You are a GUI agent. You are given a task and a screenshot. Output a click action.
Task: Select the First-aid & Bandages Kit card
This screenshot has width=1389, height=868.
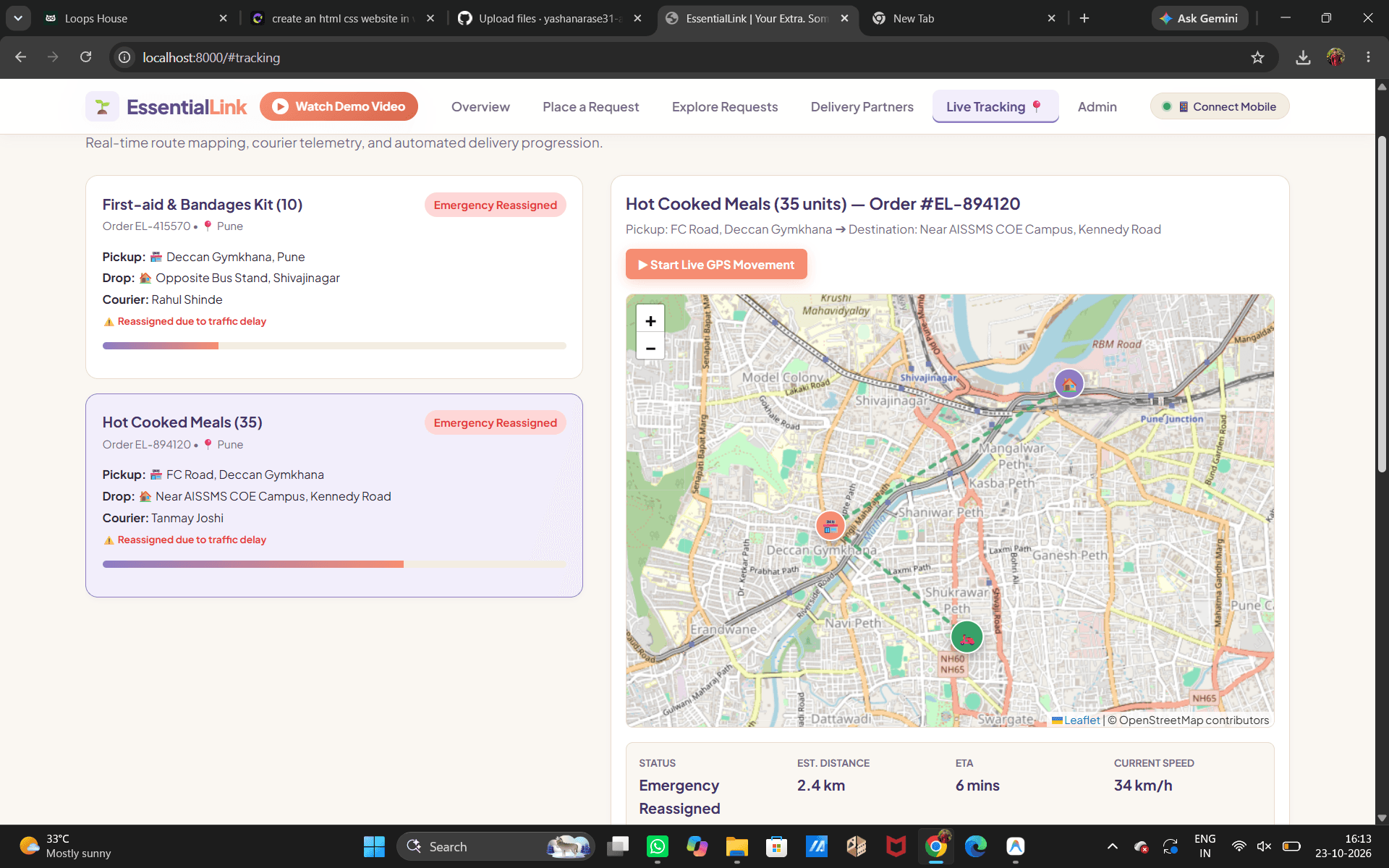[334, 277]
